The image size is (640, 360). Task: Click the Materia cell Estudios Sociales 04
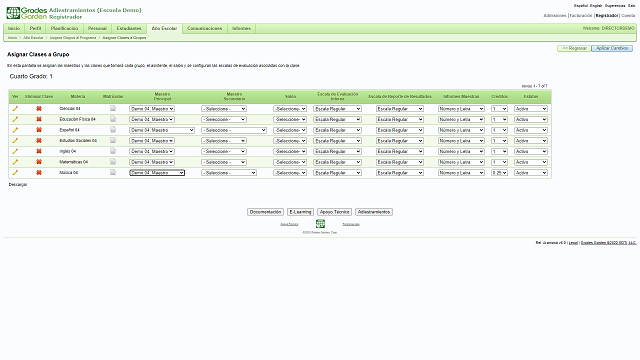(x=78, y=140)
